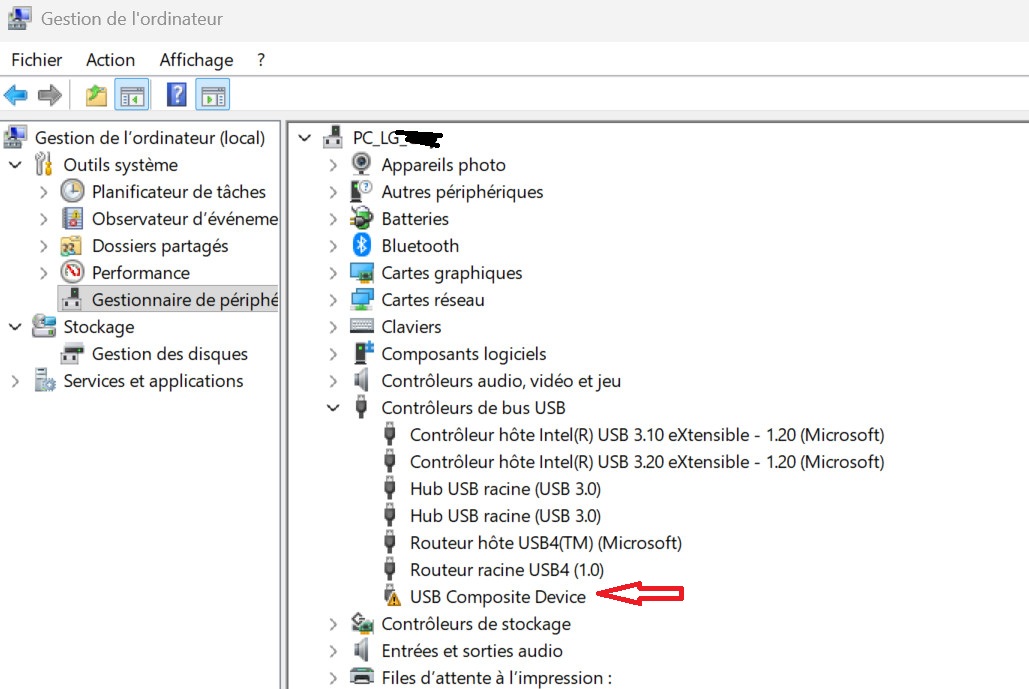Open the Affichage menu

(196, 60)
